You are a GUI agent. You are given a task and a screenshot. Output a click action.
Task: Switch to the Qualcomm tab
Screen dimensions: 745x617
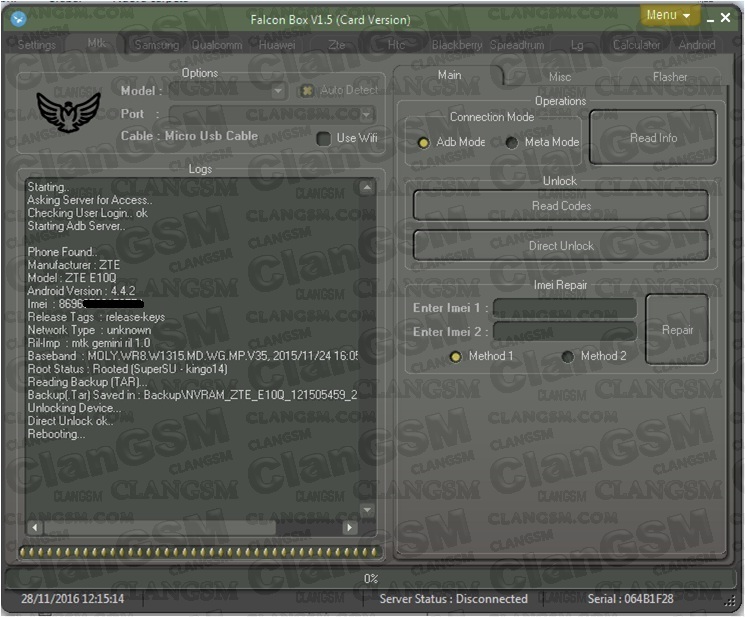point(217,45)
